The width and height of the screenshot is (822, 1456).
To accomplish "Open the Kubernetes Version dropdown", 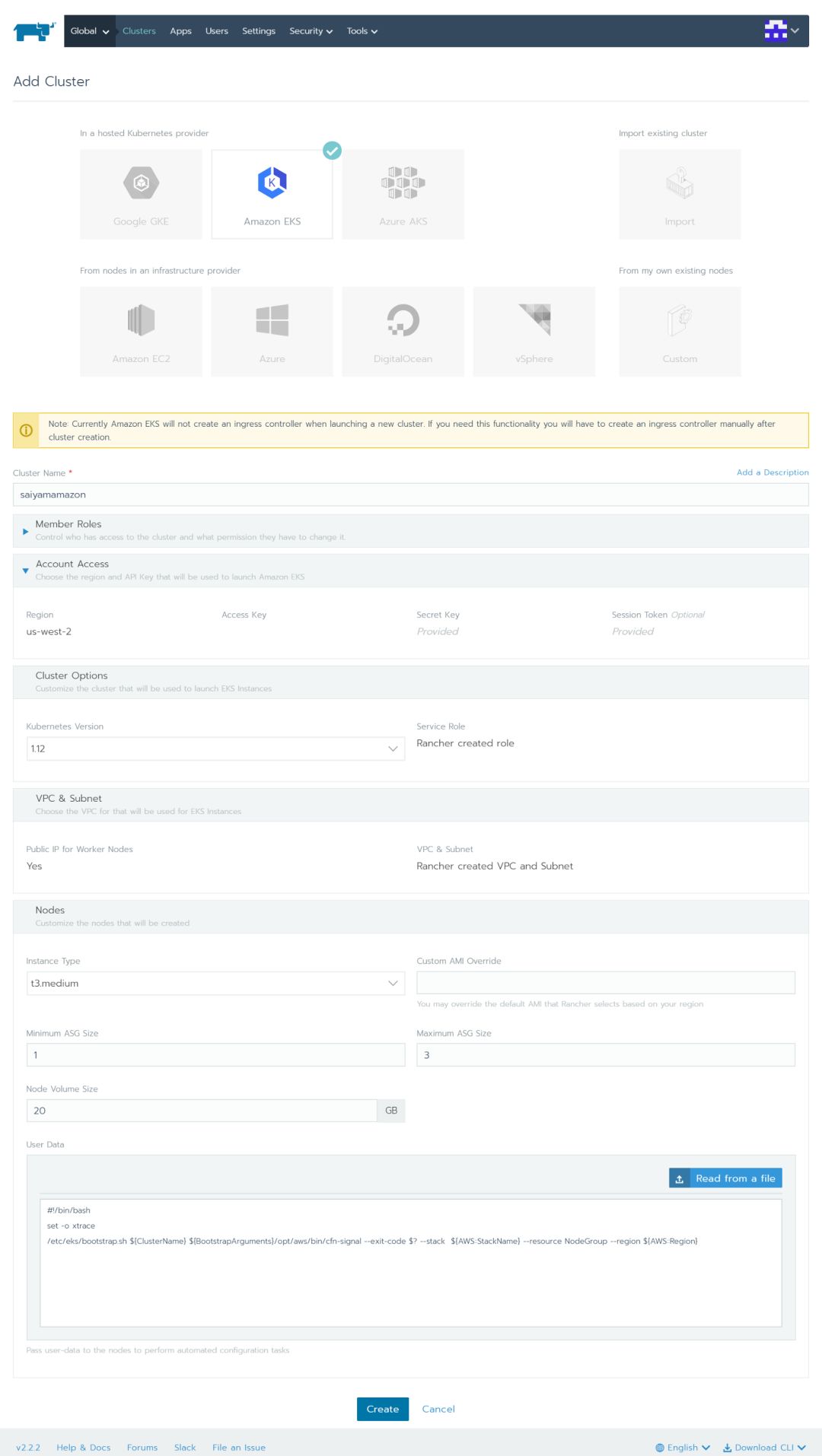I will 215,749.
